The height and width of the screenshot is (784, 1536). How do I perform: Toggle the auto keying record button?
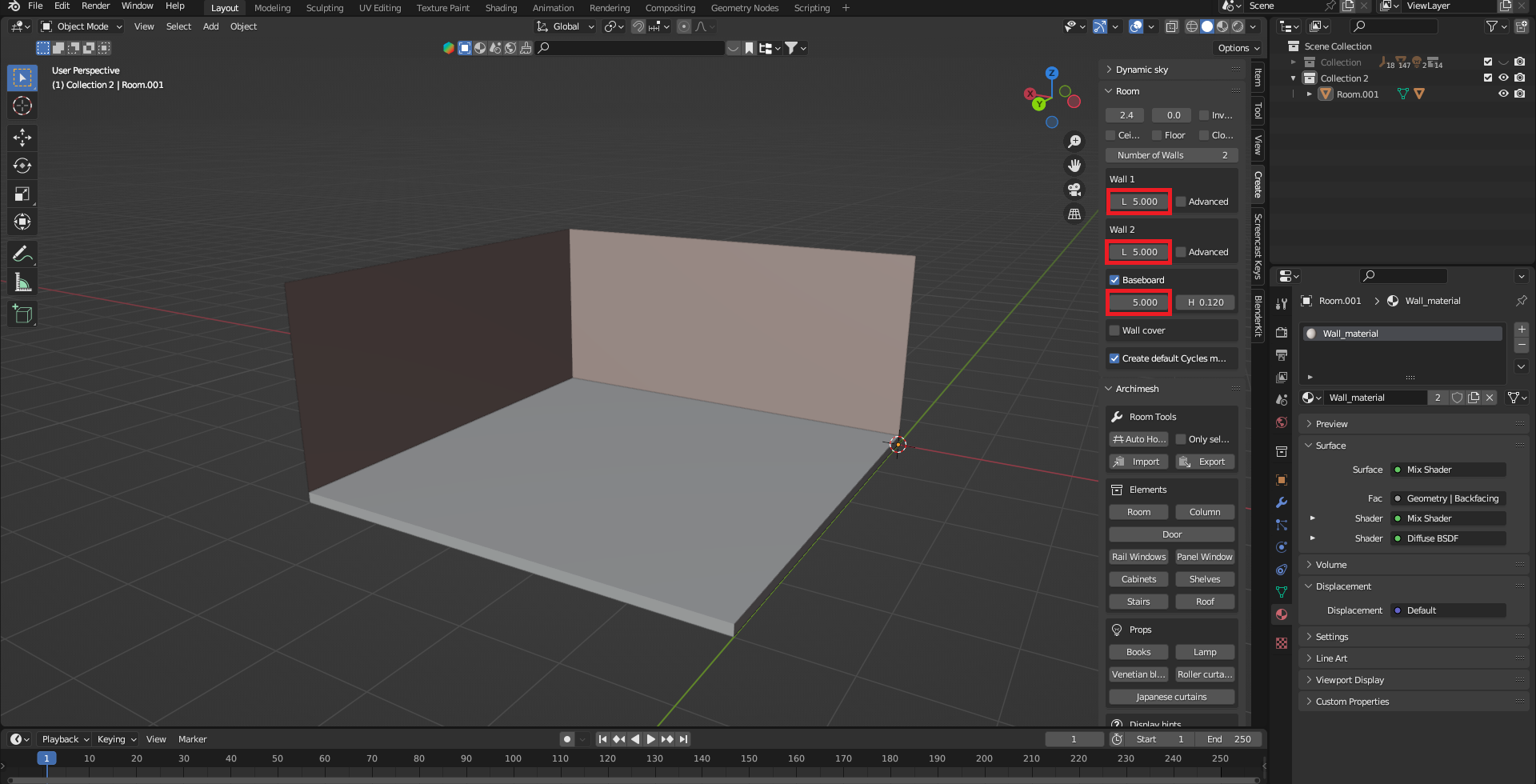[567, 739]
